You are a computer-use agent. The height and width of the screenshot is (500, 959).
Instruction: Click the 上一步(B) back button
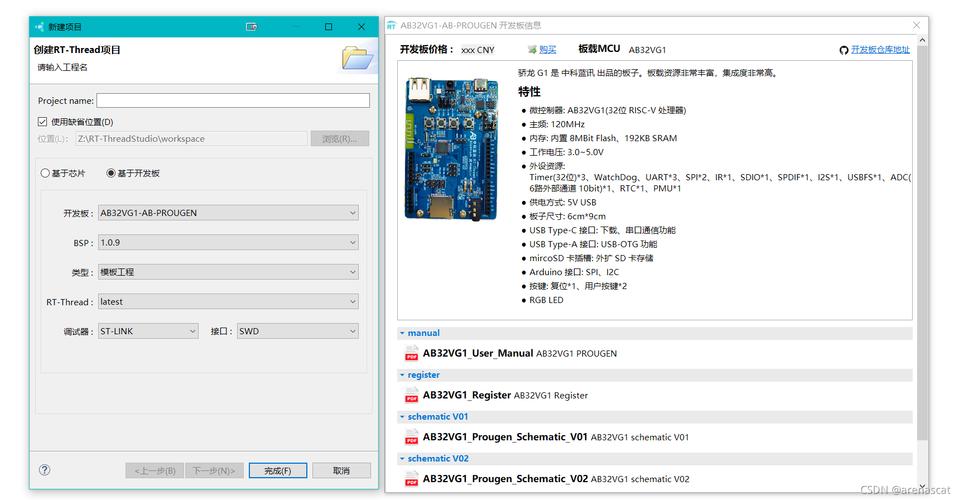[155, 471]
